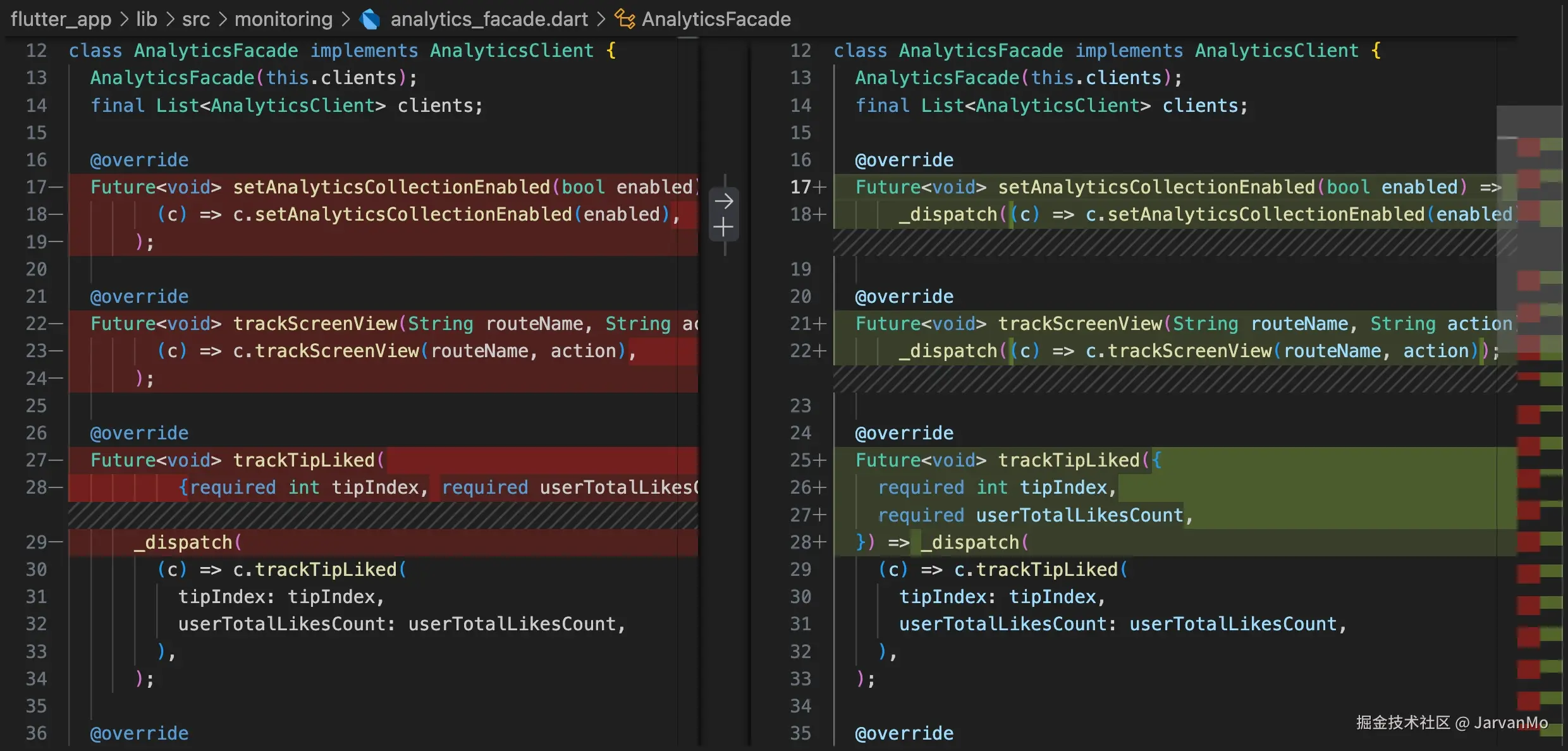Click the class symbol icon before AnalyticsFacade

tap(625, 20)
